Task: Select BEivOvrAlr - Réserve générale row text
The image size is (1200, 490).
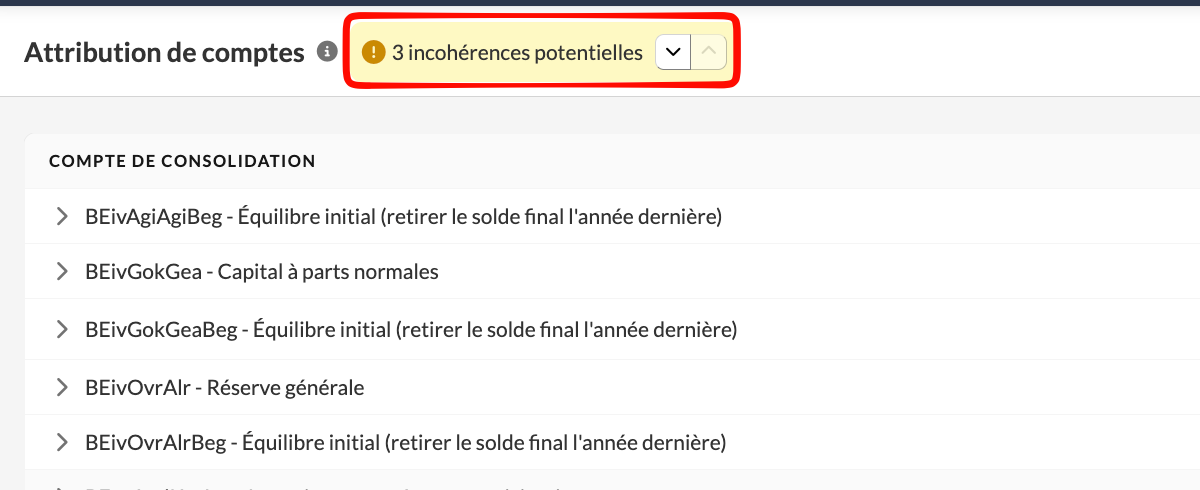Action: pos(225,387)
